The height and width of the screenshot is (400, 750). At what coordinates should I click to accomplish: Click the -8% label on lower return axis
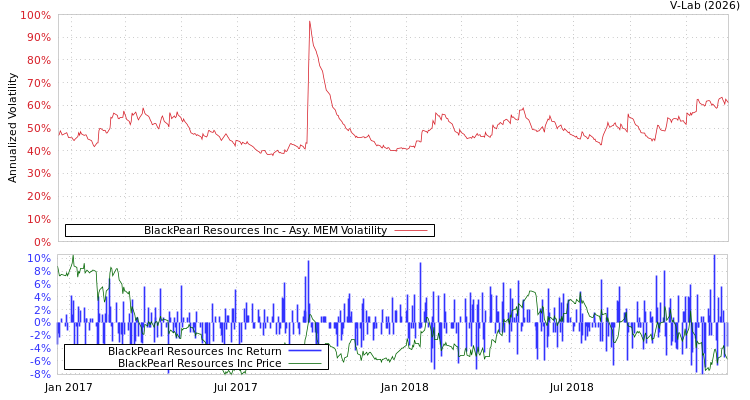(38, 375)
